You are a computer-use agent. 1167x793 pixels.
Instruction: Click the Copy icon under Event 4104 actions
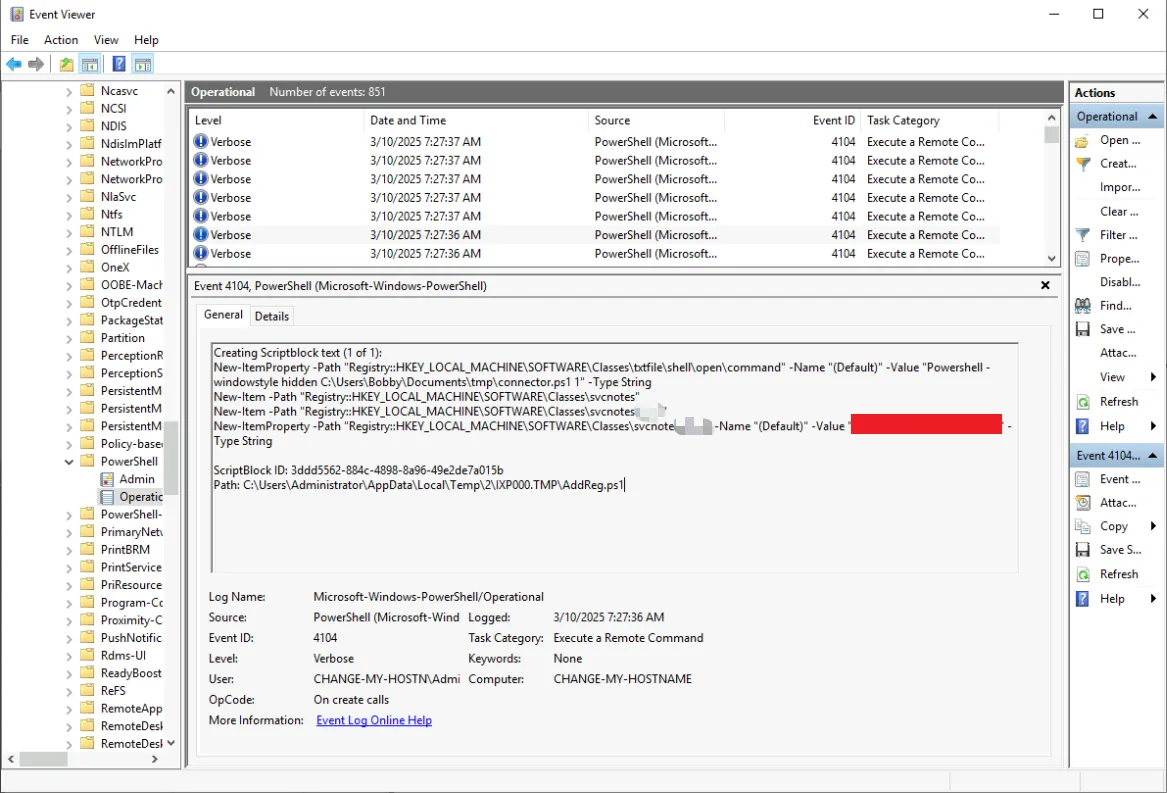click(x=1082, y=526)
